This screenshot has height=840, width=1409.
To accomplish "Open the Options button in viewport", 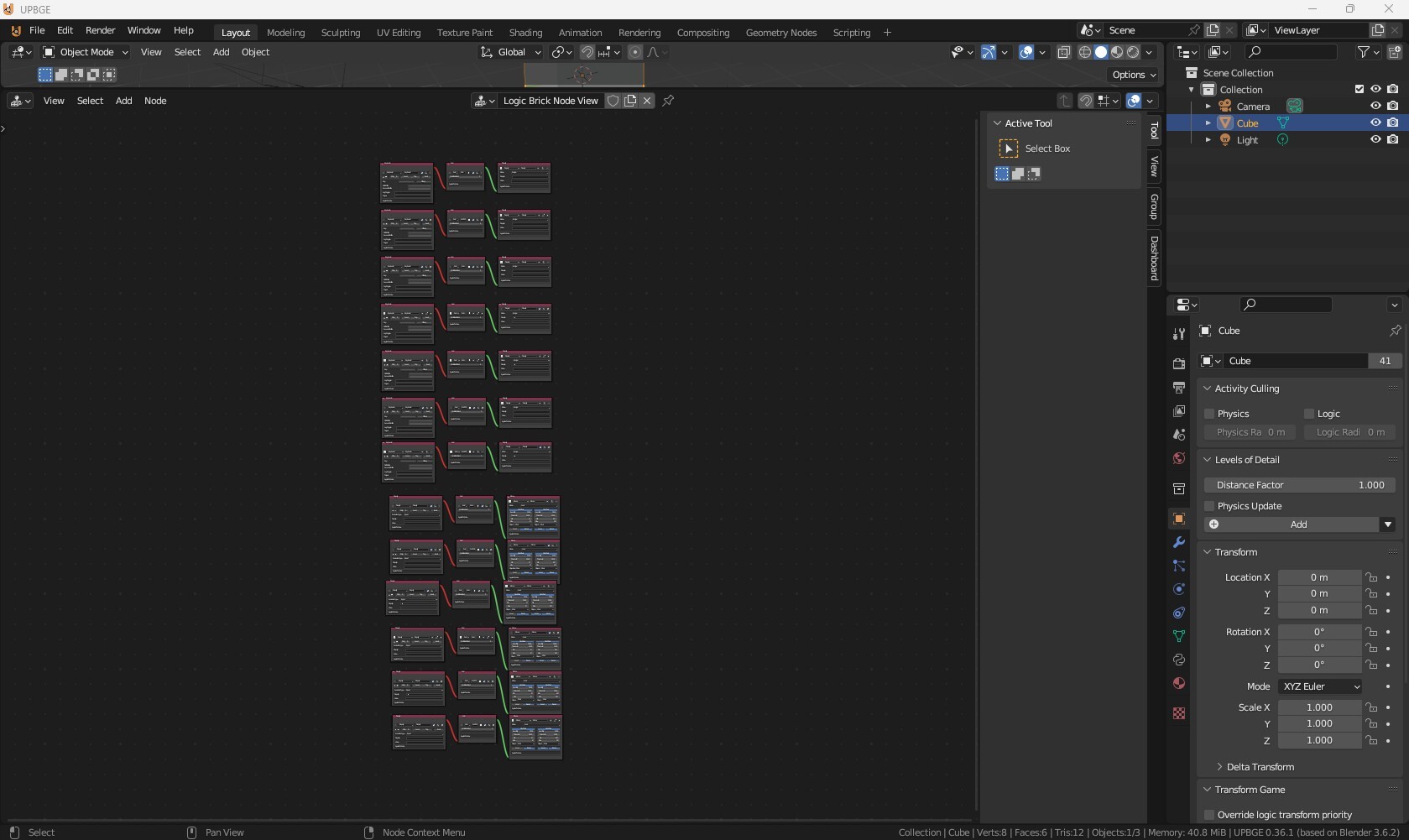I will (1134, 75).
